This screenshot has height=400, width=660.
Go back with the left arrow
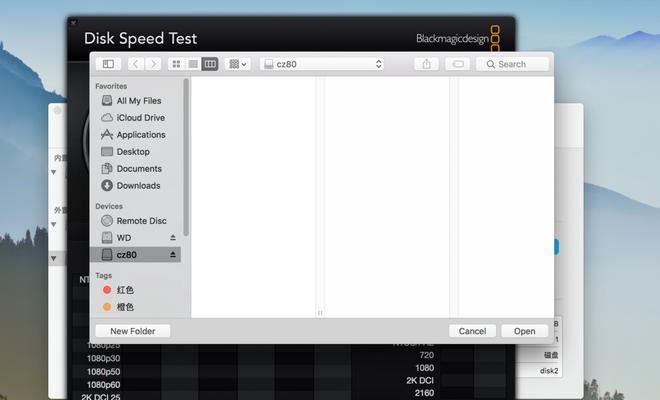coord(135,64)
